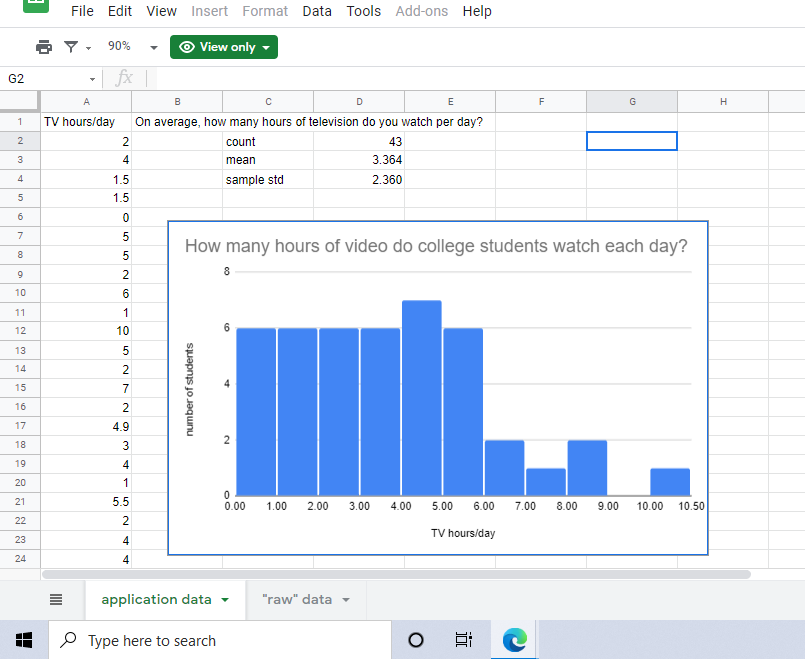Select column H header
Image resolution: width=805 pixels, height=659 pixels.
click(723, 102)
